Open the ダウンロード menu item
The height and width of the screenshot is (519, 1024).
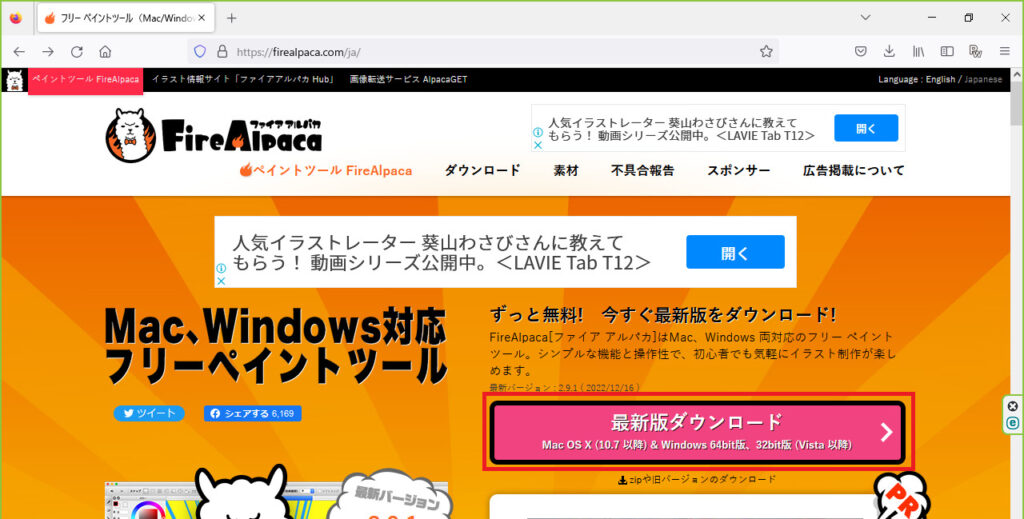tap(483, 170)
